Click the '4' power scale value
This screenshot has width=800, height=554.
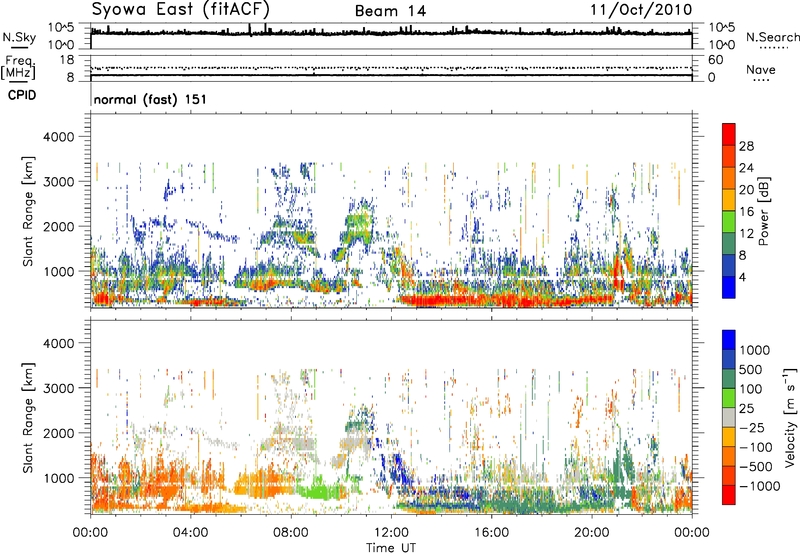coord(742,278)
